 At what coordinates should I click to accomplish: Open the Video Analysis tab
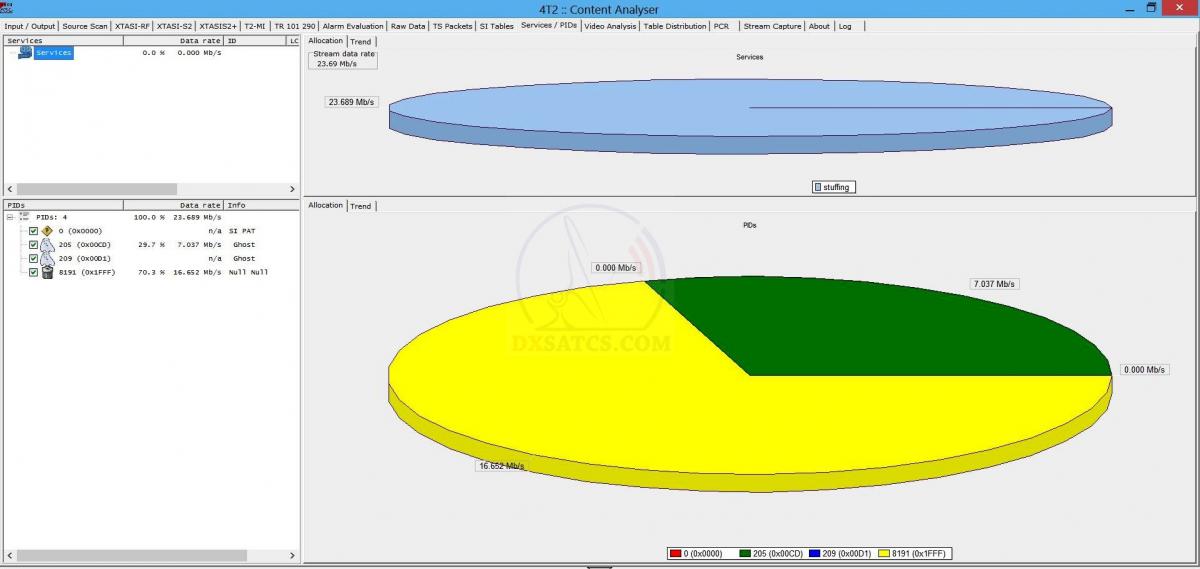[x=610, y=26]
